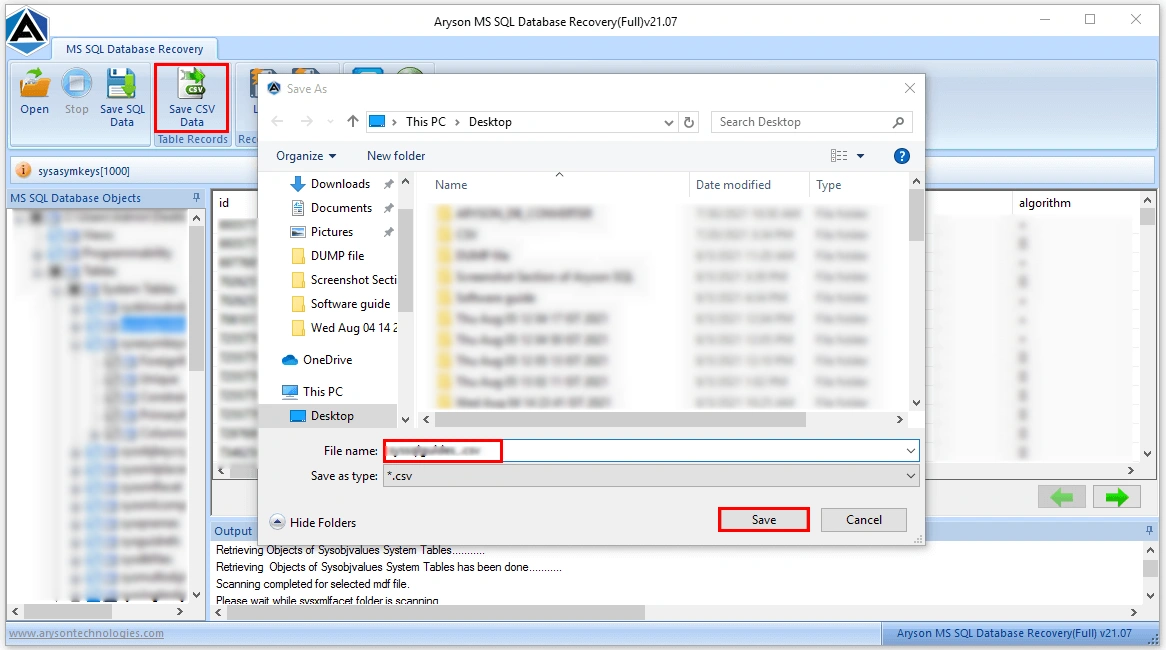
Task: Click the Save button
Action: (x=764, y=520)
